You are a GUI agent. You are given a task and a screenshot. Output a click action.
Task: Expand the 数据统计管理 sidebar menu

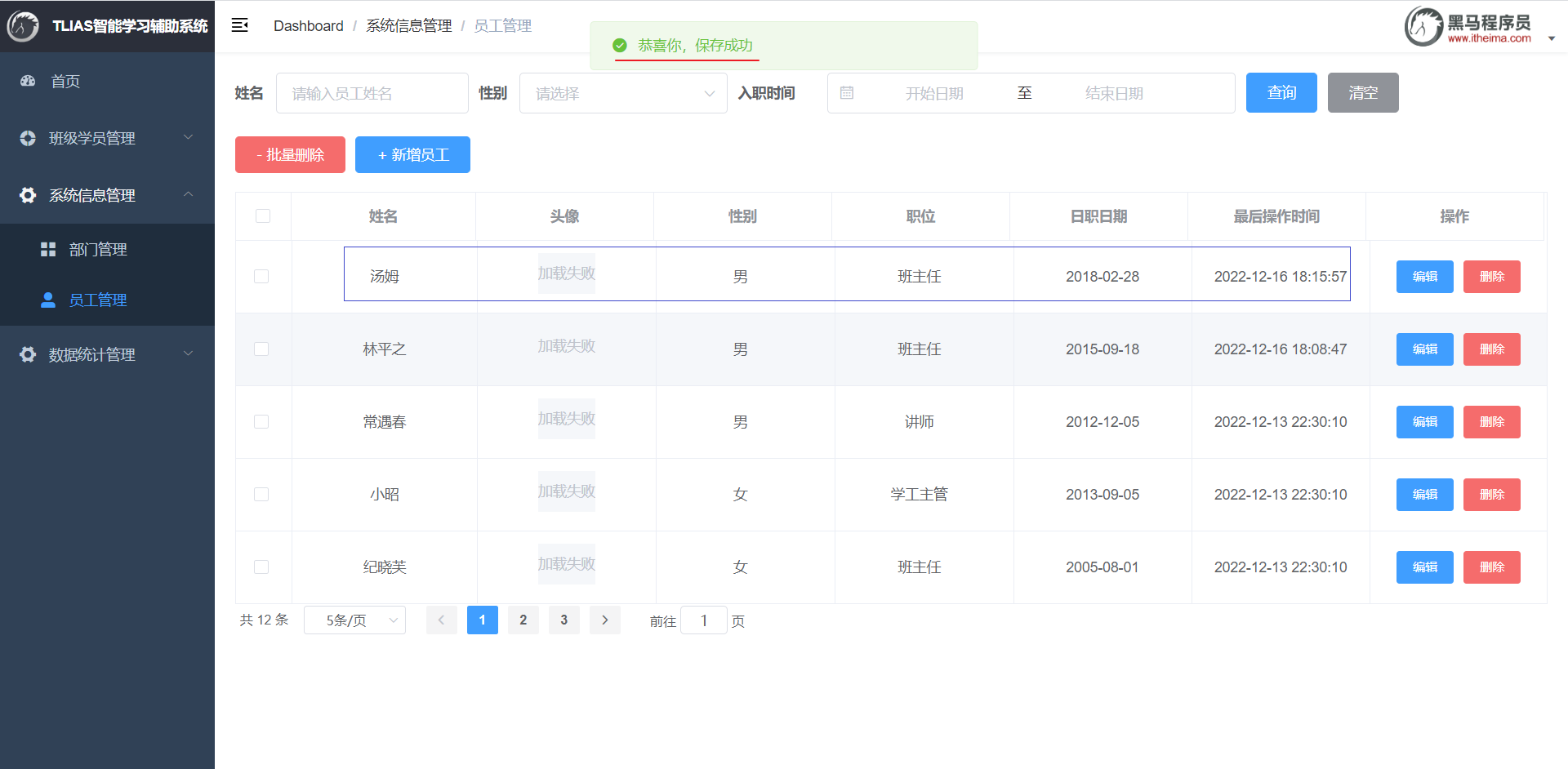click(107, 354)
